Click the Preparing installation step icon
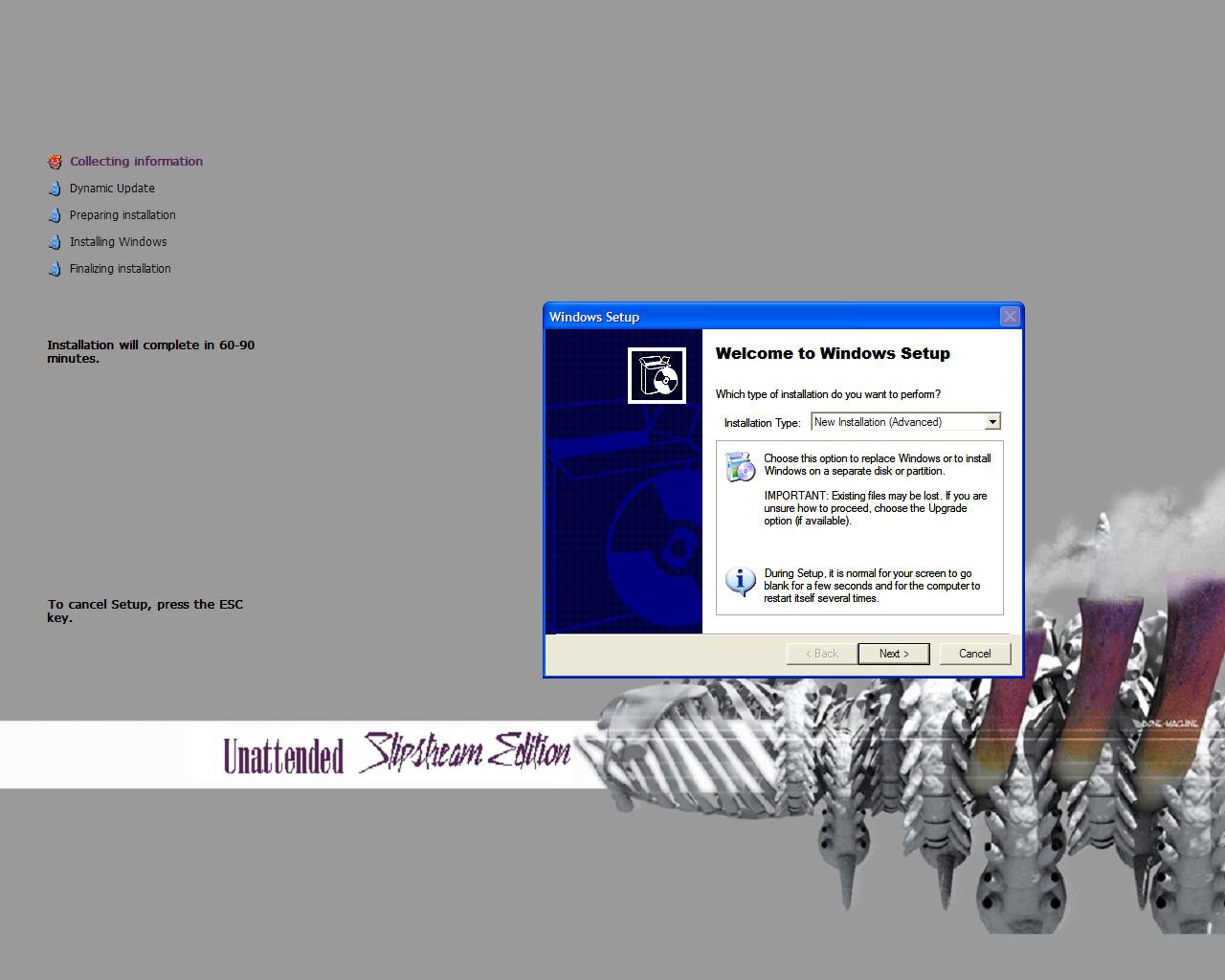The image size is (1225, 980). click(55, 215)
